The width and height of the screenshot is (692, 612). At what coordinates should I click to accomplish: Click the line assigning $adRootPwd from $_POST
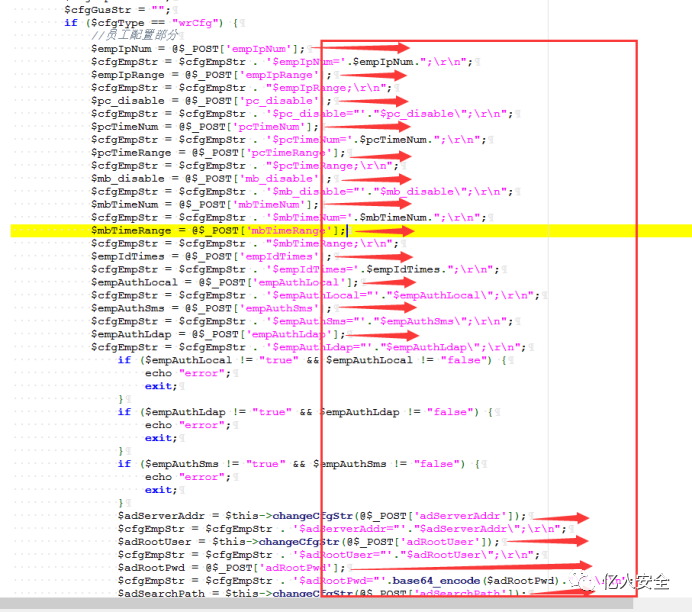click(x=231, y=568)
